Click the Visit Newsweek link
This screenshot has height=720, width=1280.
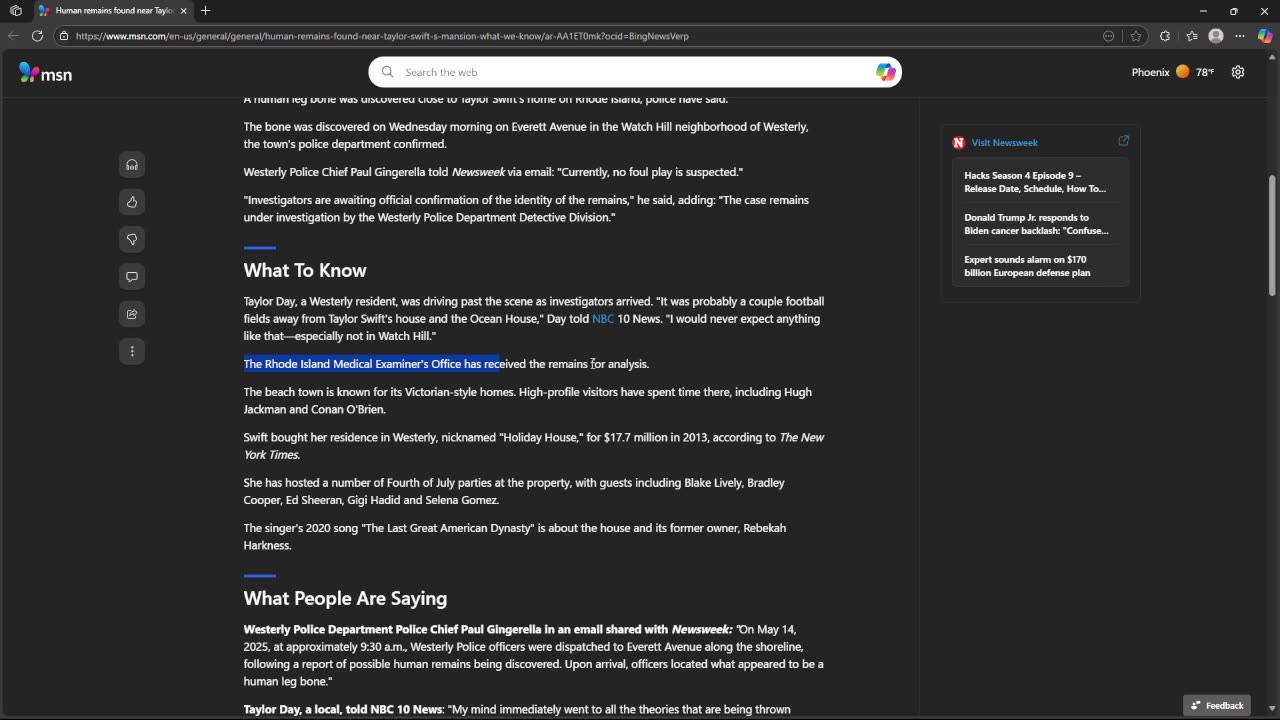tap(1004, 143)
